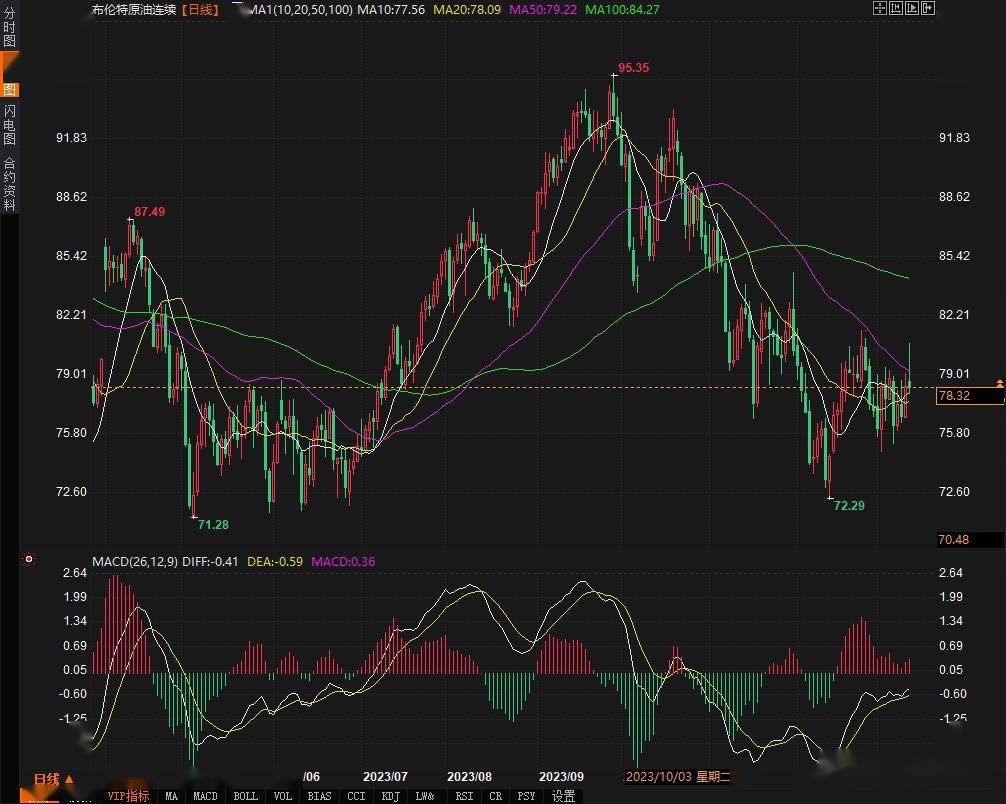Click the crosshair move icon at top right
Image resolution: width=1006 pixels, height=804 pixels.
point(881,9)
